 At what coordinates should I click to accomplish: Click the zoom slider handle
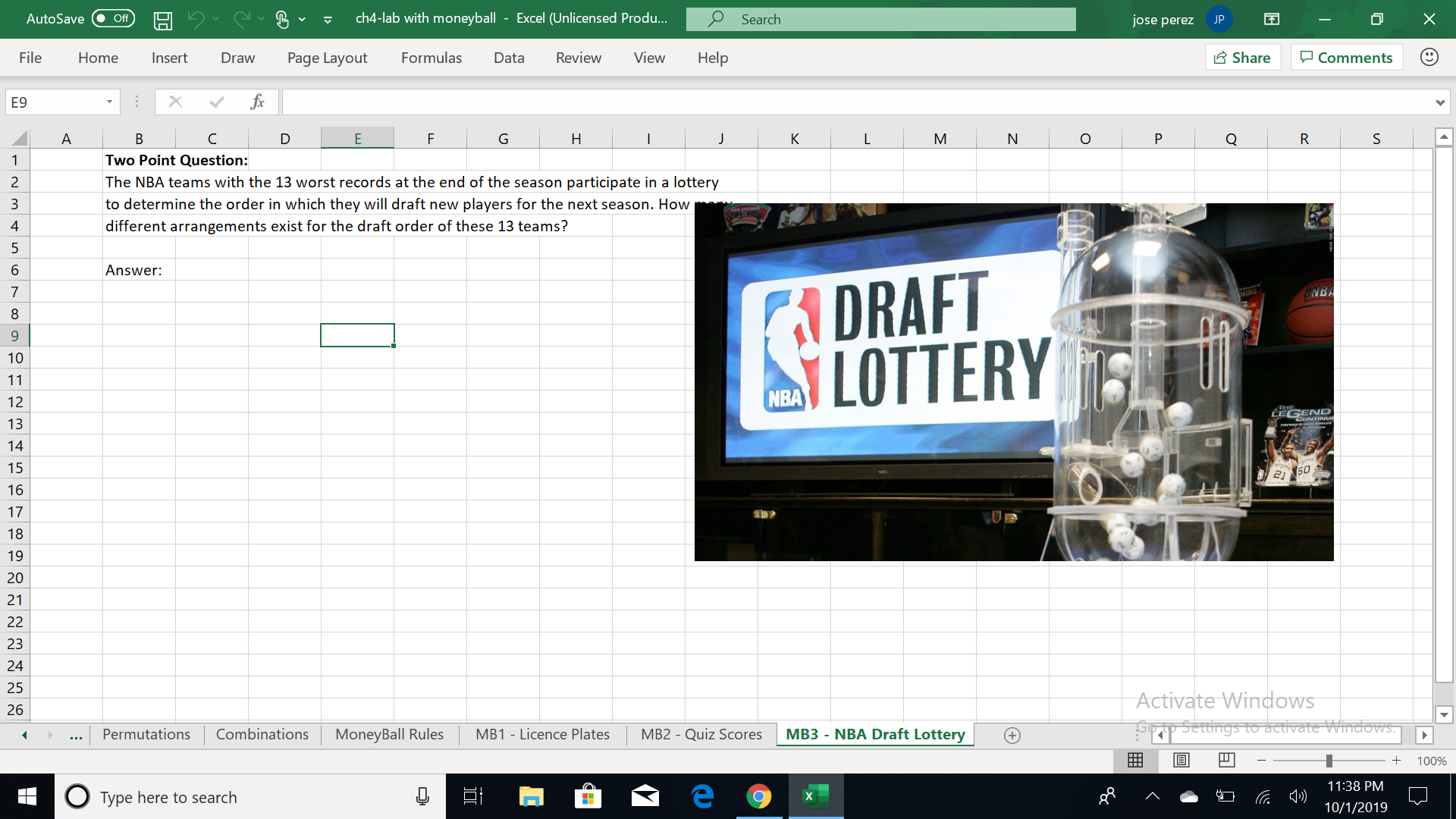click(1329, 761)
